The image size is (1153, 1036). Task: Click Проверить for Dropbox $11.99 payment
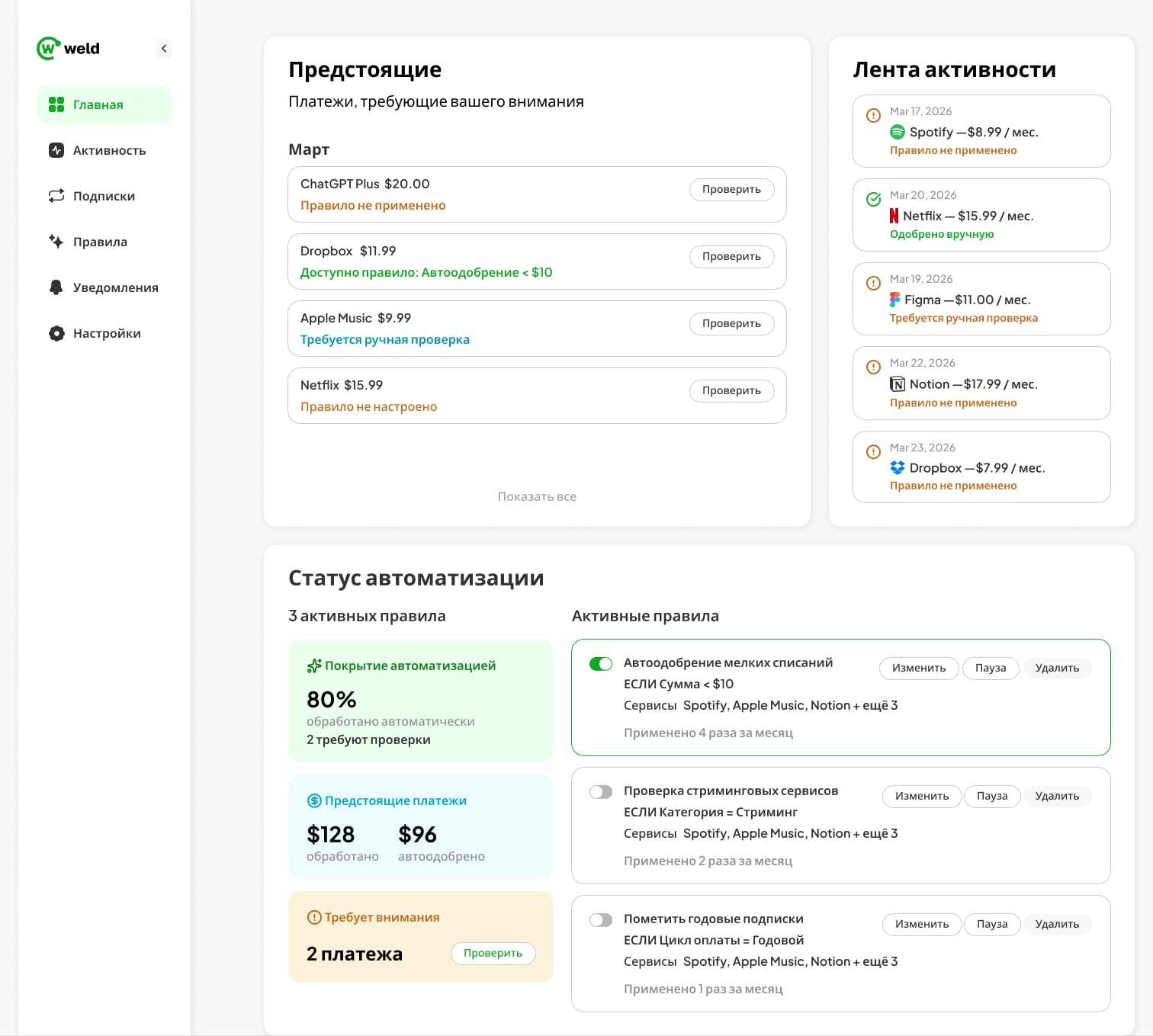pyautogui.click(x=732, y=256)
